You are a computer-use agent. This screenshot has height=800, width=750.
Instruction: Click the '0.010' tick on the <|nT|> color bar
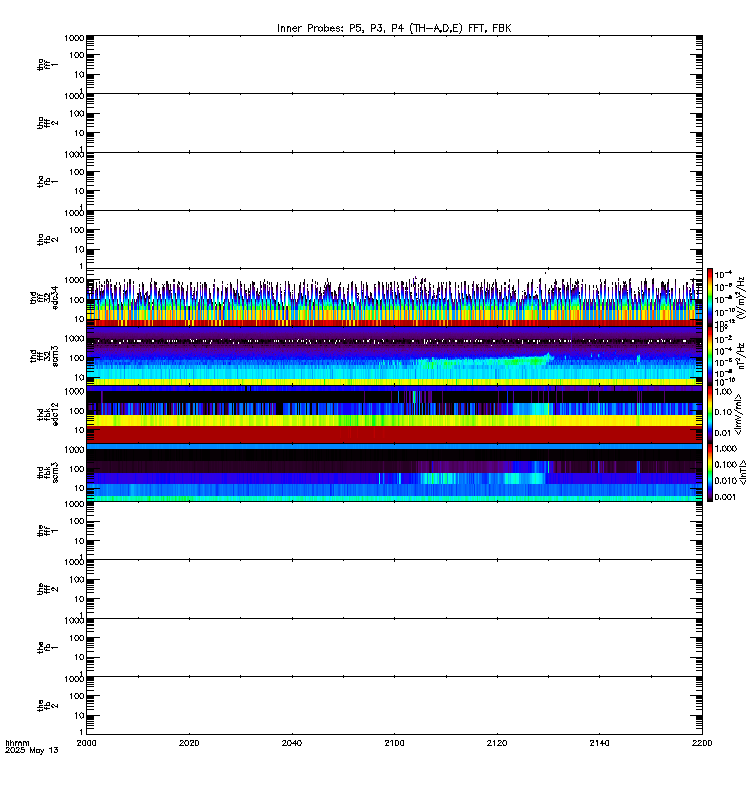(726, 481)
